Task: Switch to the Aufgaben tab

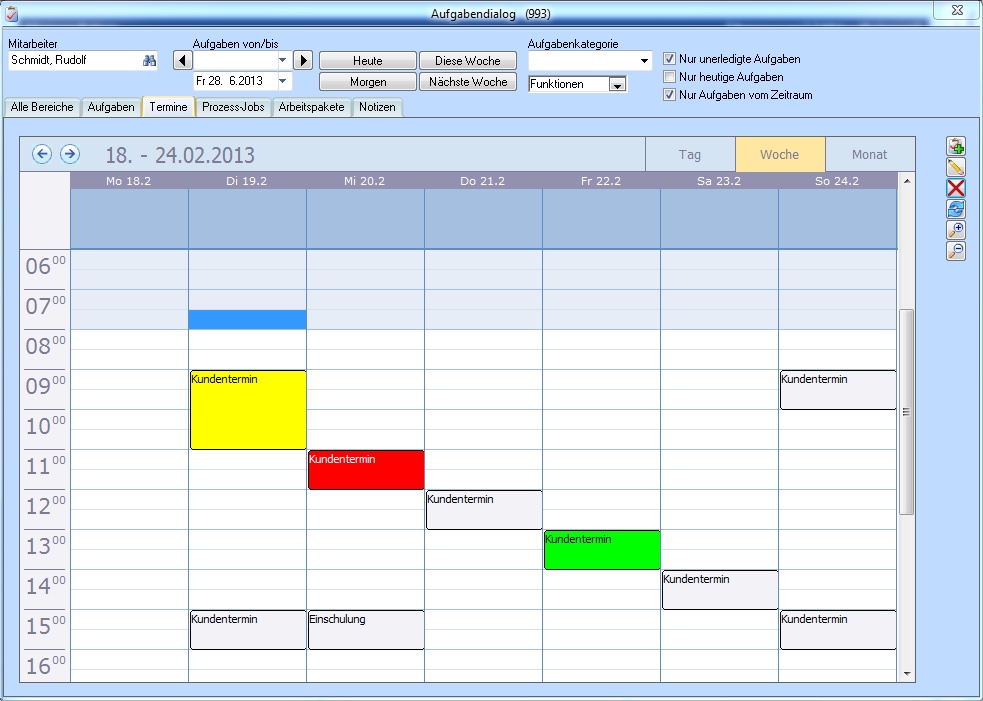Action: pos(111,107)
